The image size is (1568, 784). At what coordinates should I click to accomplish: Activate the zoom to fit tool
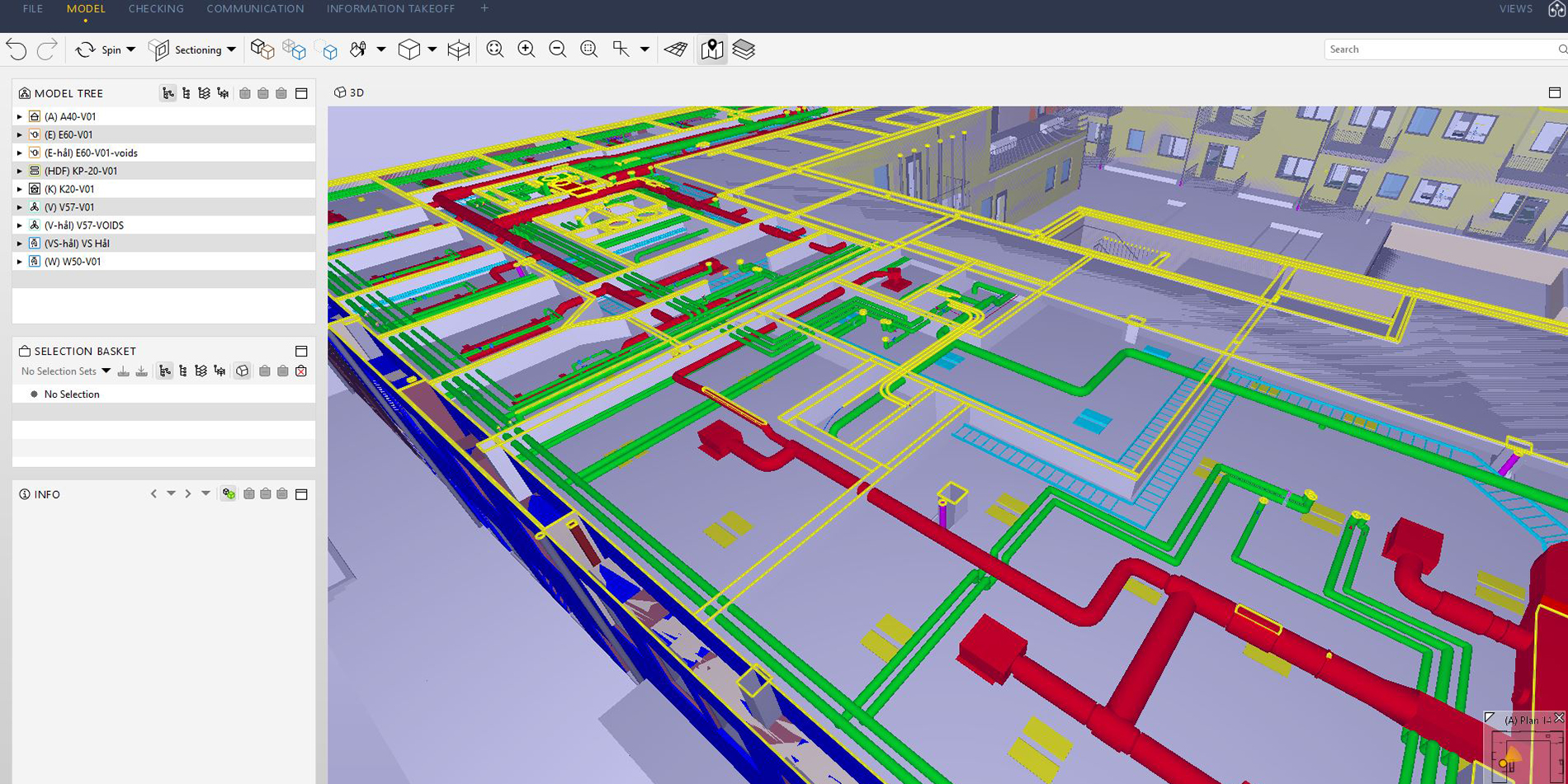tap(495, 50)
